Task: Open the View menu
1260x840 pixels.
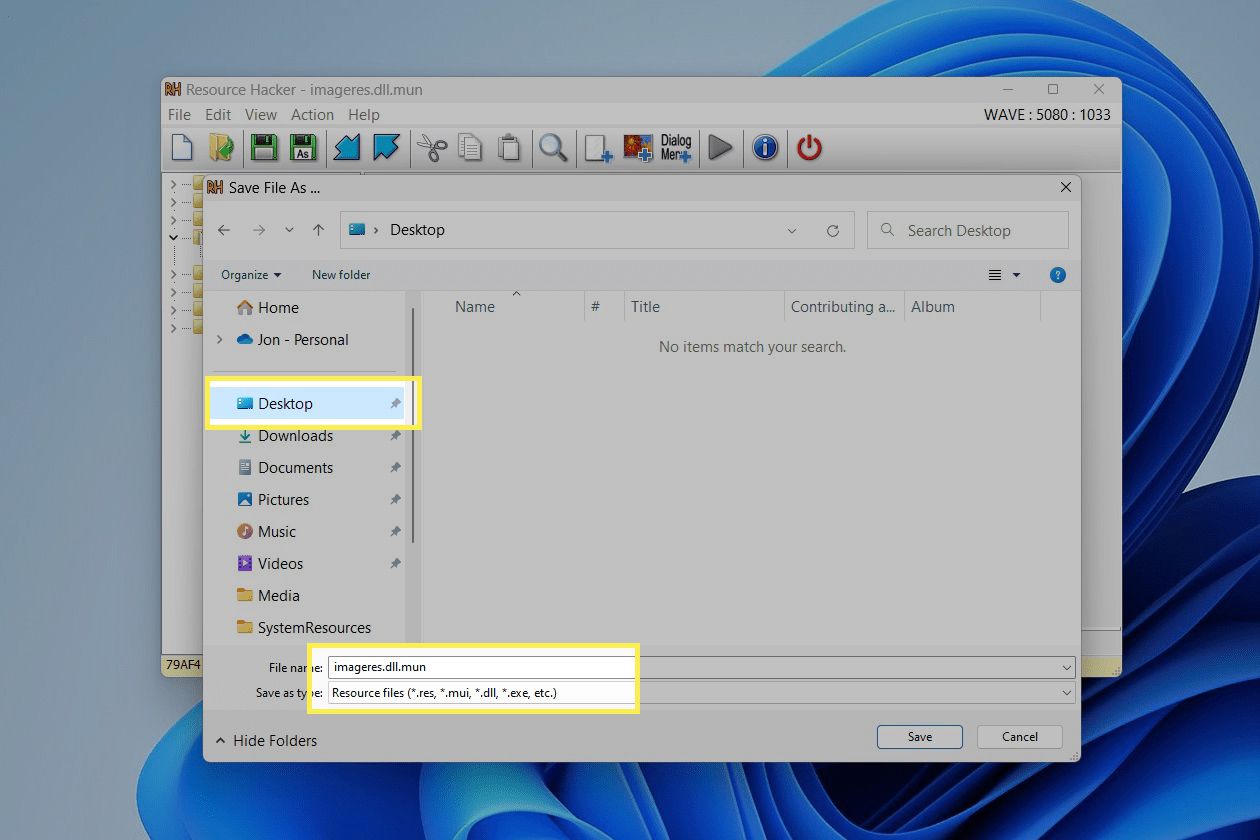Action: click(x=261, y=115)
